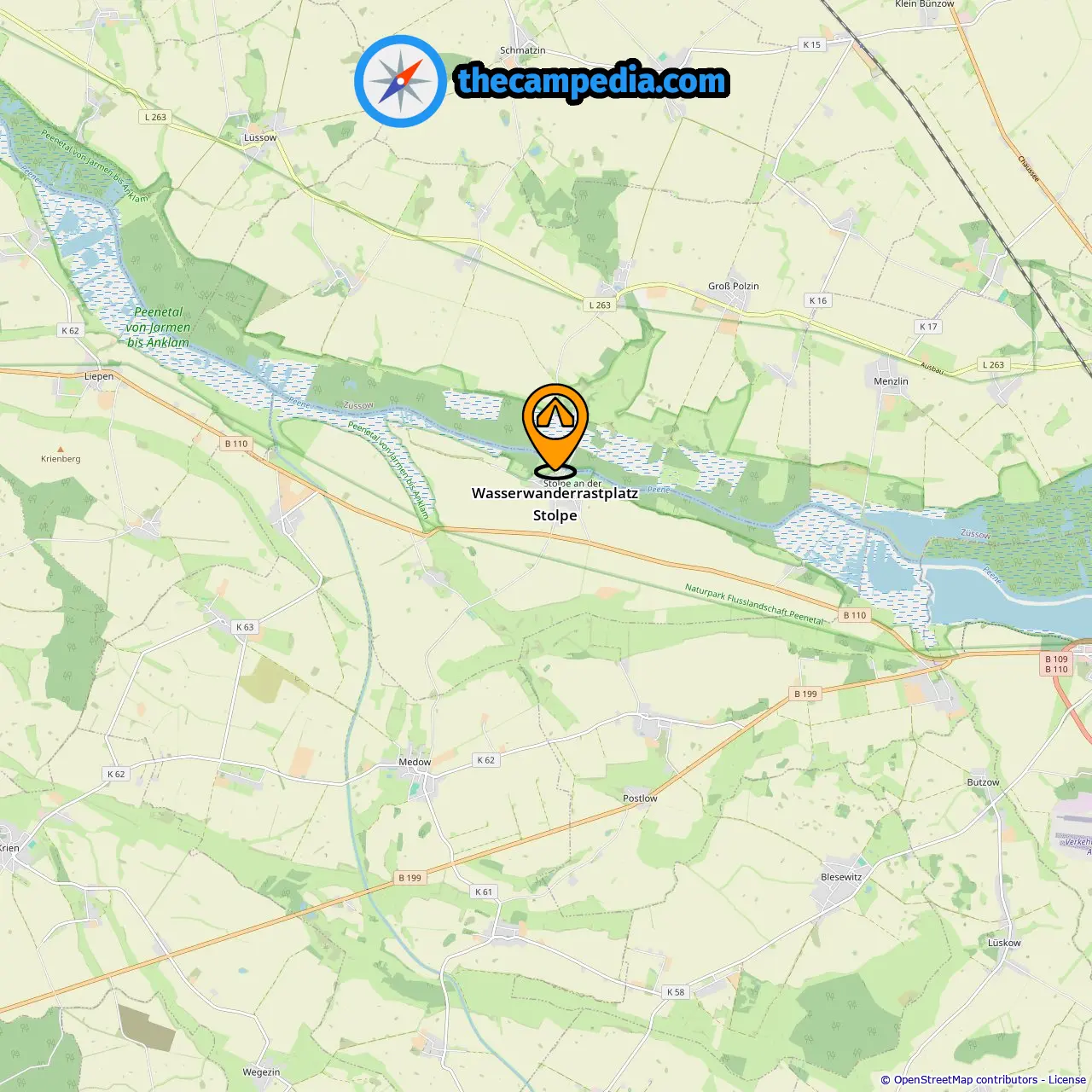The height and width of the screenshot is (1092, 1092).
Task: Open thecampedia.com logo text
Action: point(592,81)
